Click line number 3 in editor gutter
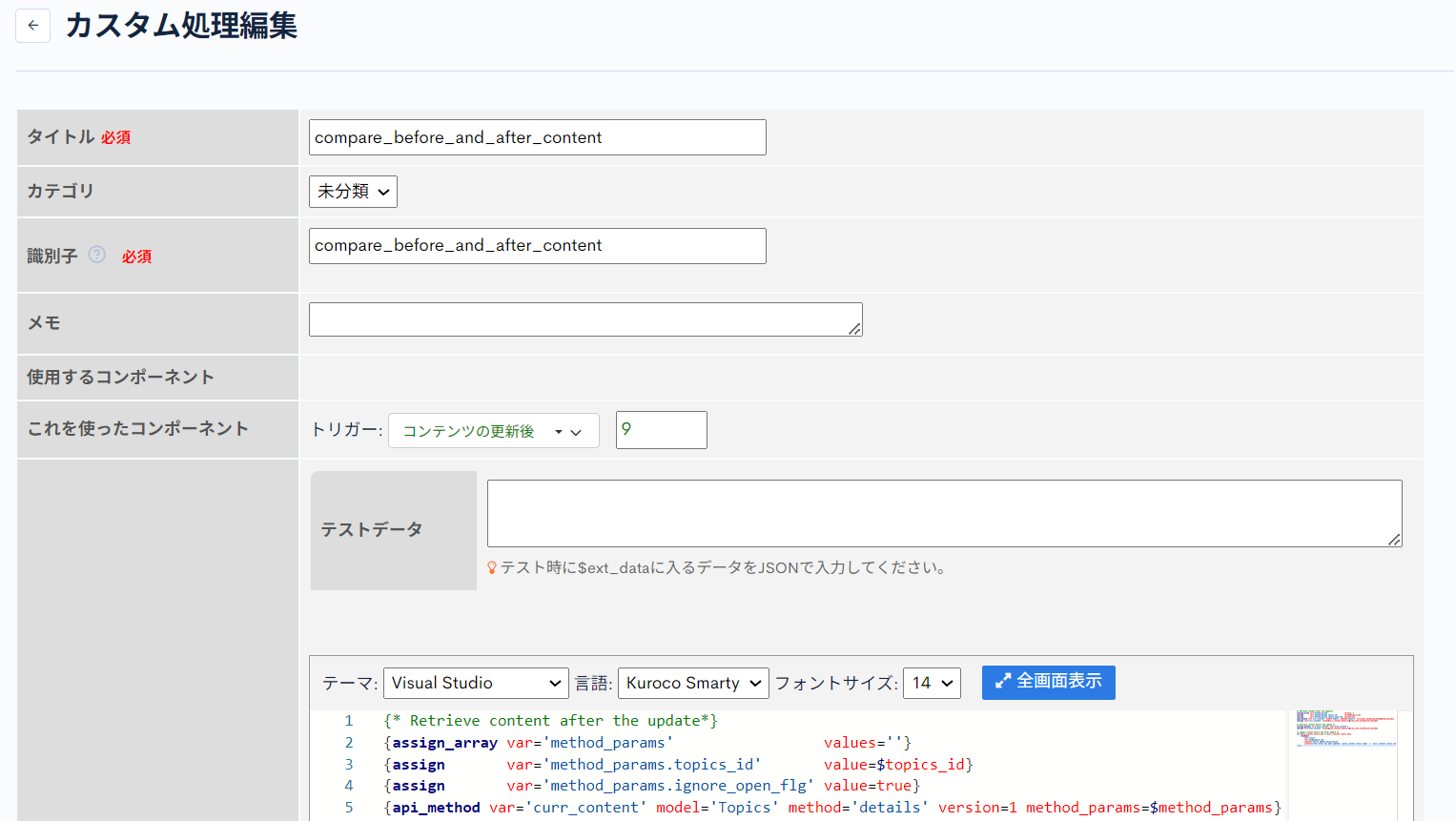This screenshot has height=821, width=1456. [349, 765]
